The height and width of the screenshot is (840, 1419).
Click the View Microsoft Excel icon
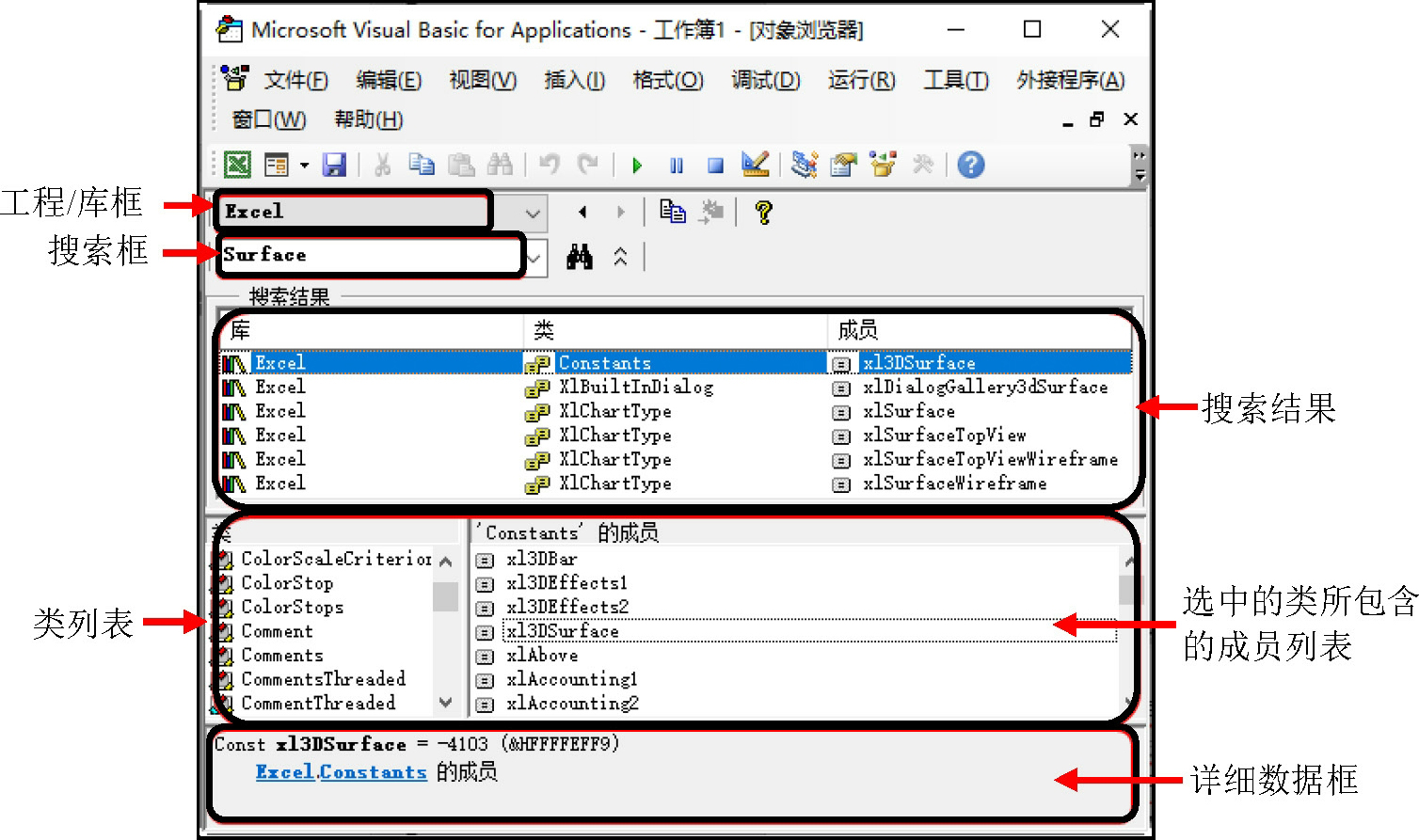point(237,166)
